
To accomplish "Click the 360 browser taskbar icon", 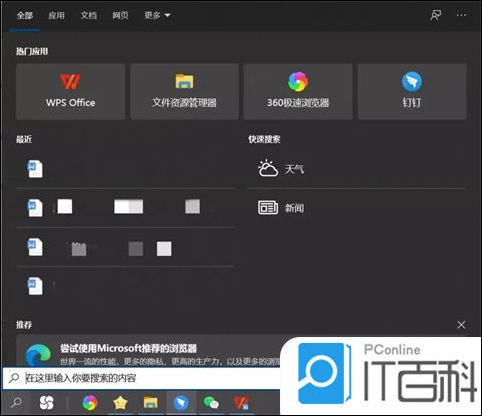I will (90, 403).
